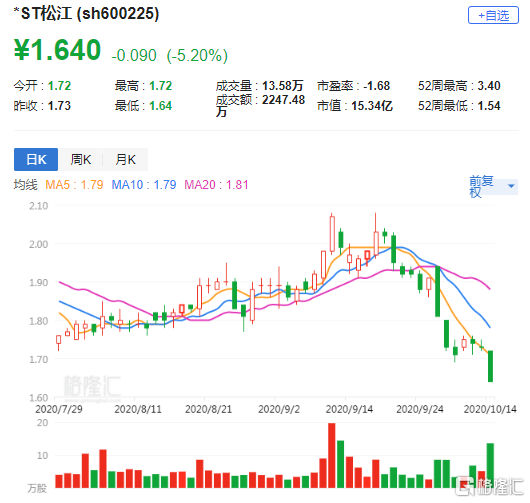This screenshot has width=530, height=503.
Task: Switch to the 周K weekly chart tab
Action: [80, 160]
